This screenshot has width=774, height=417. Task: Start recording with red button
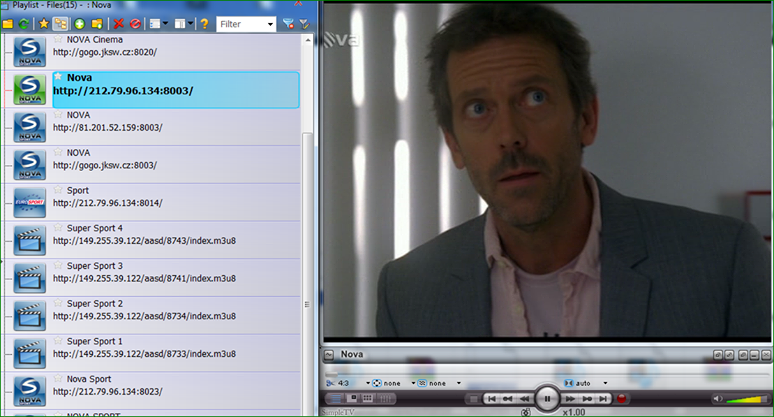621,399
